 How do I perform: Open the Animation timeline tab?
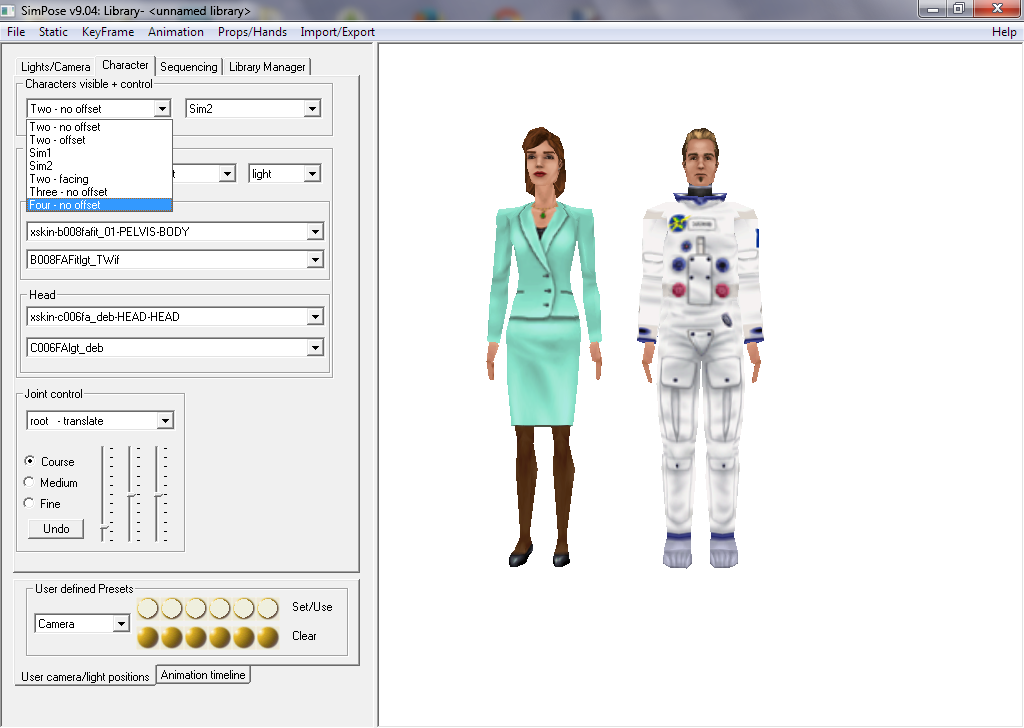(x=203, y=675)
